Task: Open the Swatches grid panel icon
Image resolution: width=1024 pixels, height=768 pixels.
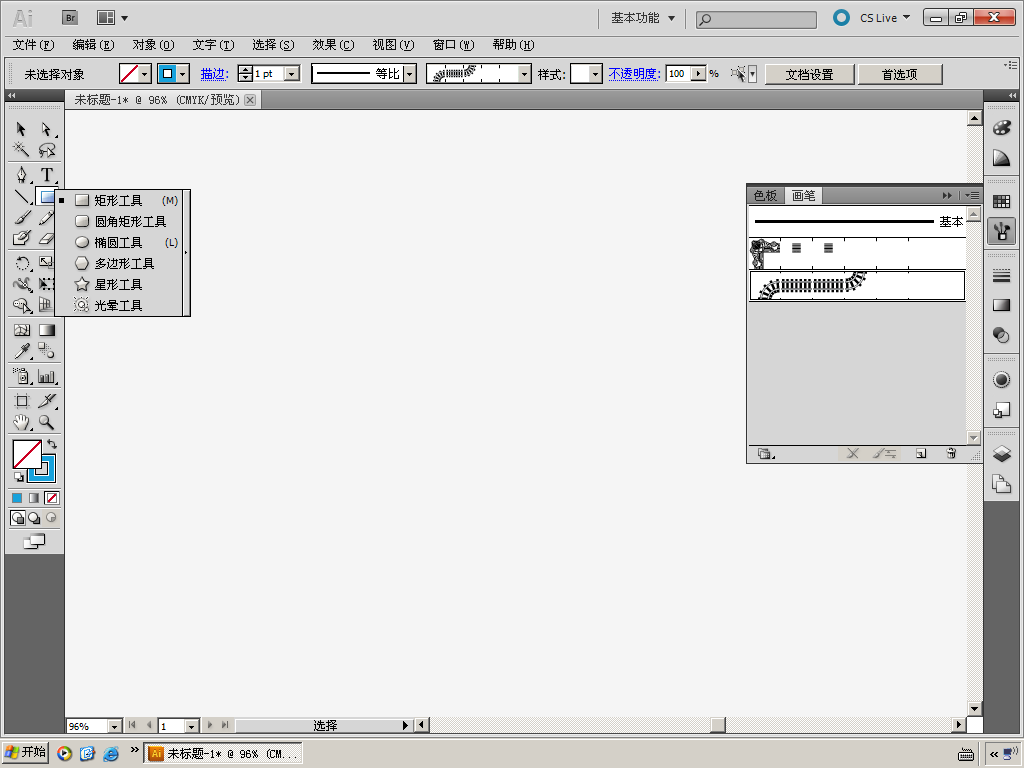Action: [x=1001, y=202]
